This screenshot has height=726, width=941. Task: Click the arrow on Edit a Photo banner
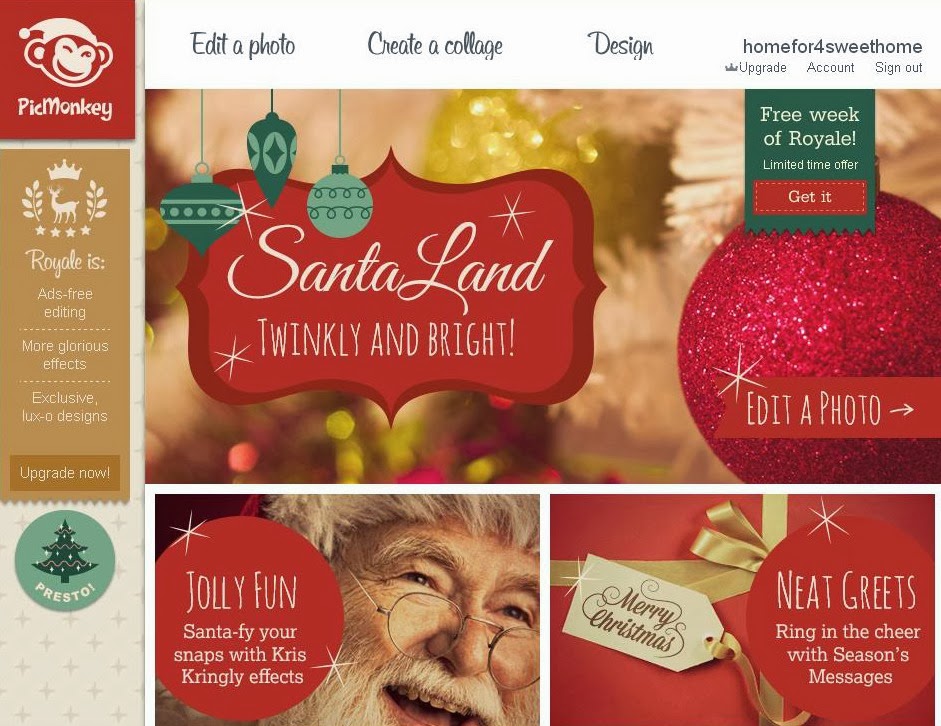(901, 410)
